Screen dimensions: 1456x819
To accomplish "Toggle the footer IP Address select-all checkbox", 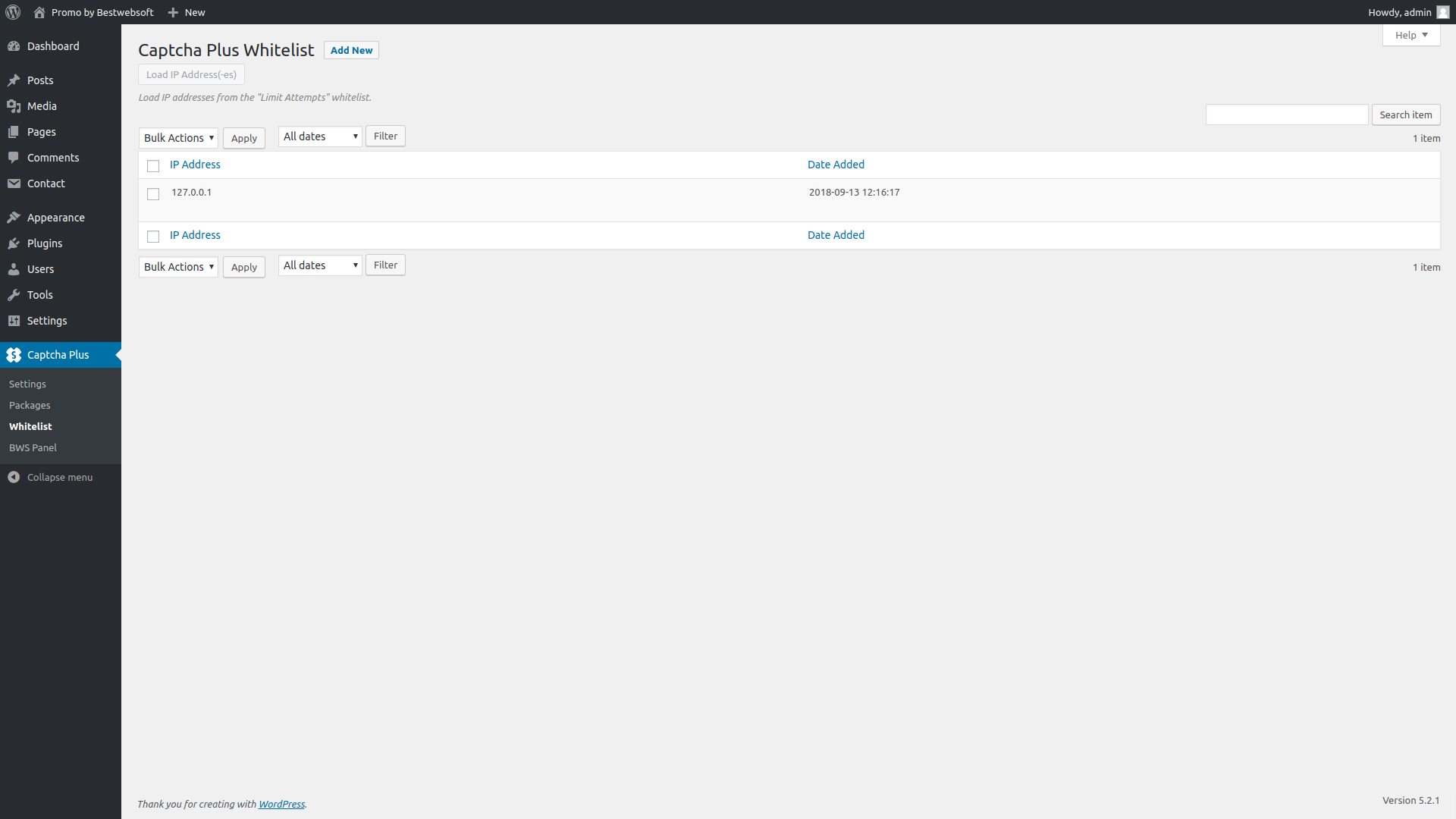I will (x=153, y=237).
